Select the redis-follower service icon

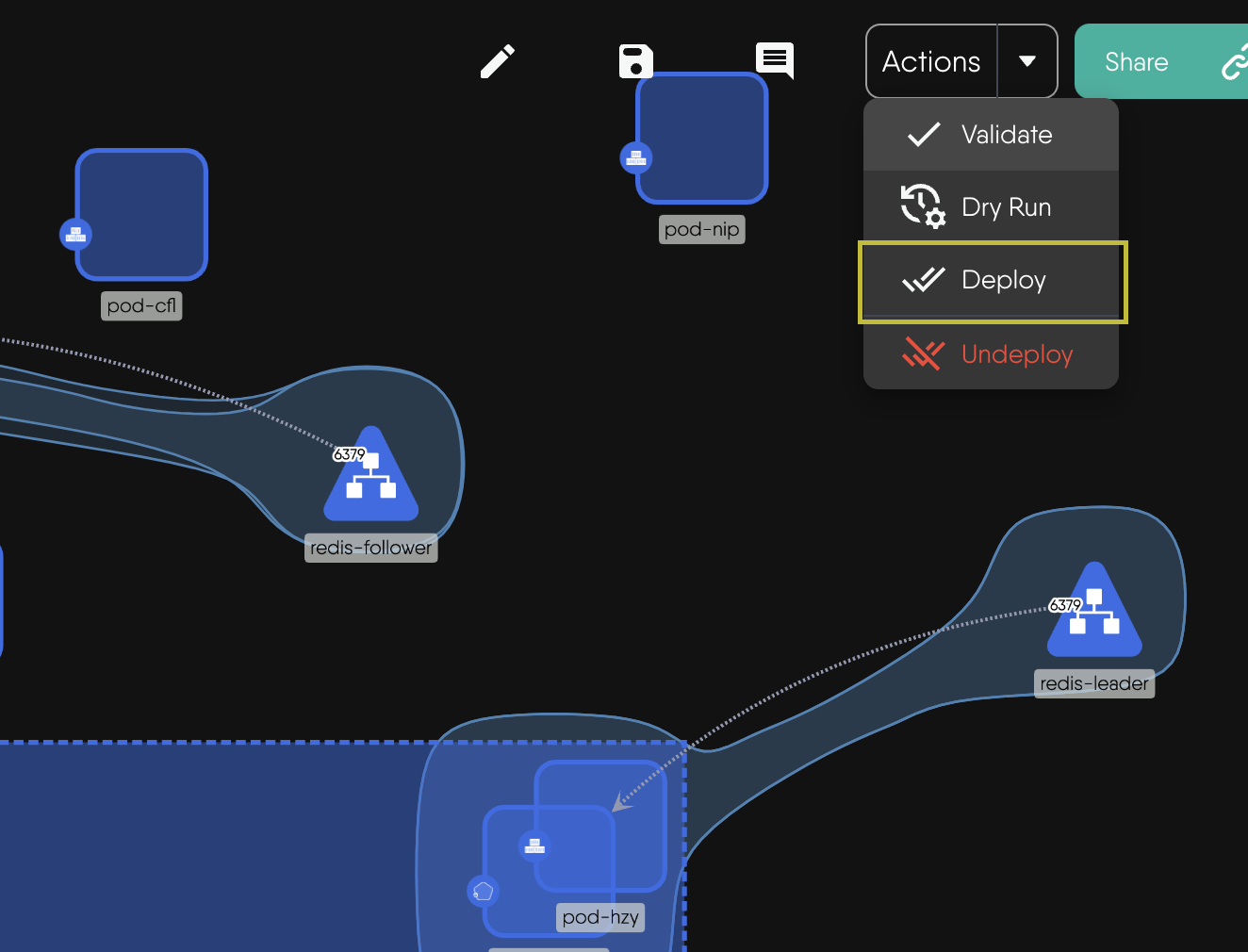(371, 481)
